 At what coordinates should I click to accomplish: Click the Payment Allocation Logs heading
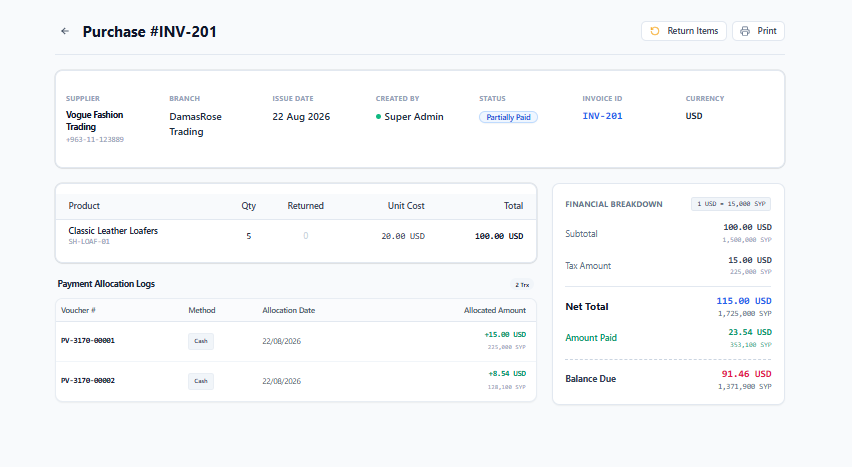[x=106, y=284]
